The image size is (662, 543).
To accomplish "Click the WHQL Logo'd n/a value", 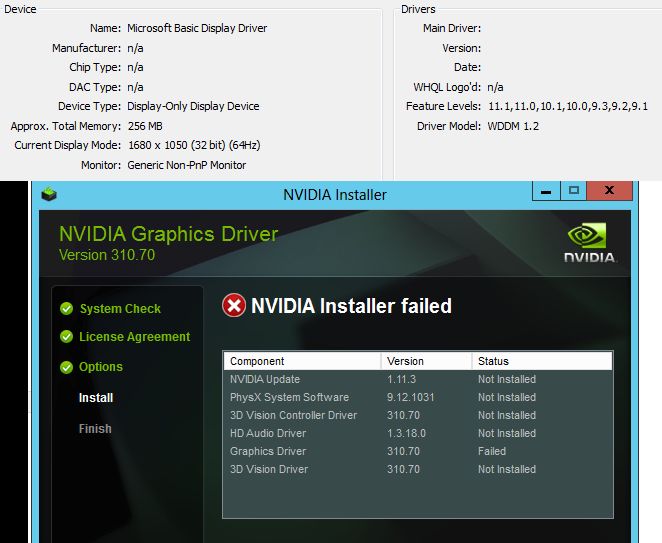I will 495,87.
